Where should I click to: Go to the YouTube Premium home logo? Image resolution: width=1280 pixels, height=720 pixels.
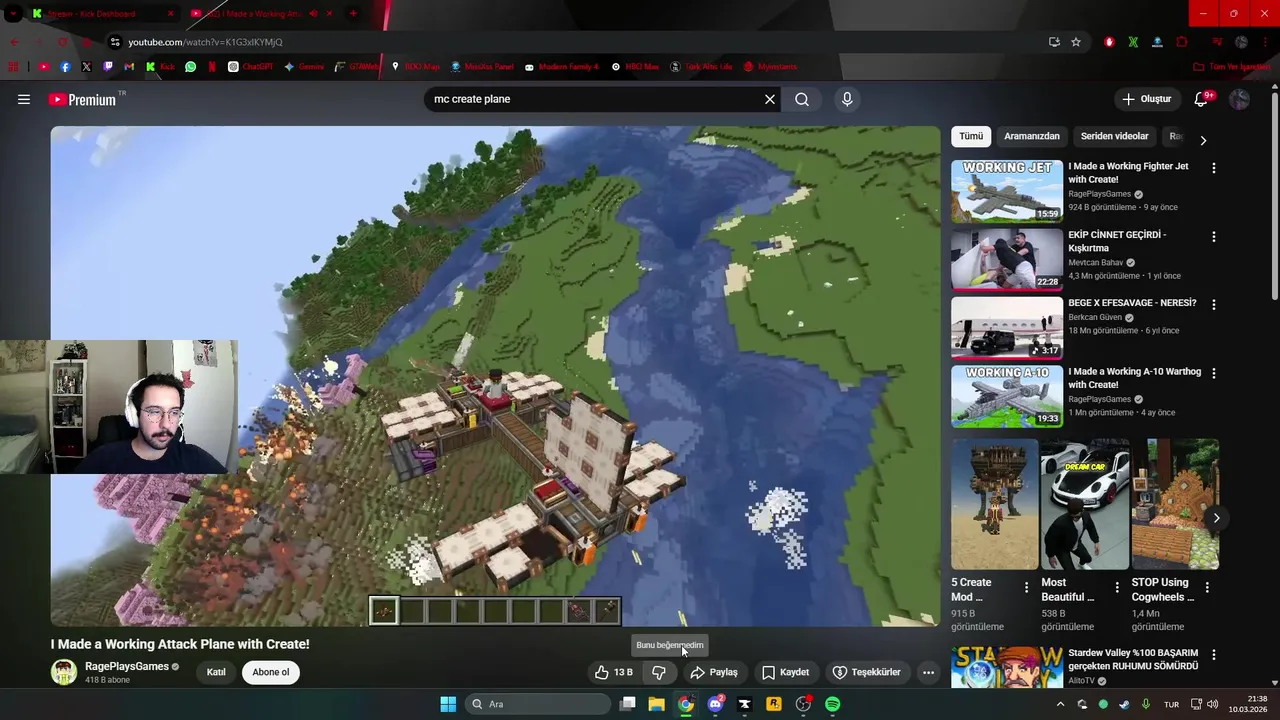click(82, 100)
